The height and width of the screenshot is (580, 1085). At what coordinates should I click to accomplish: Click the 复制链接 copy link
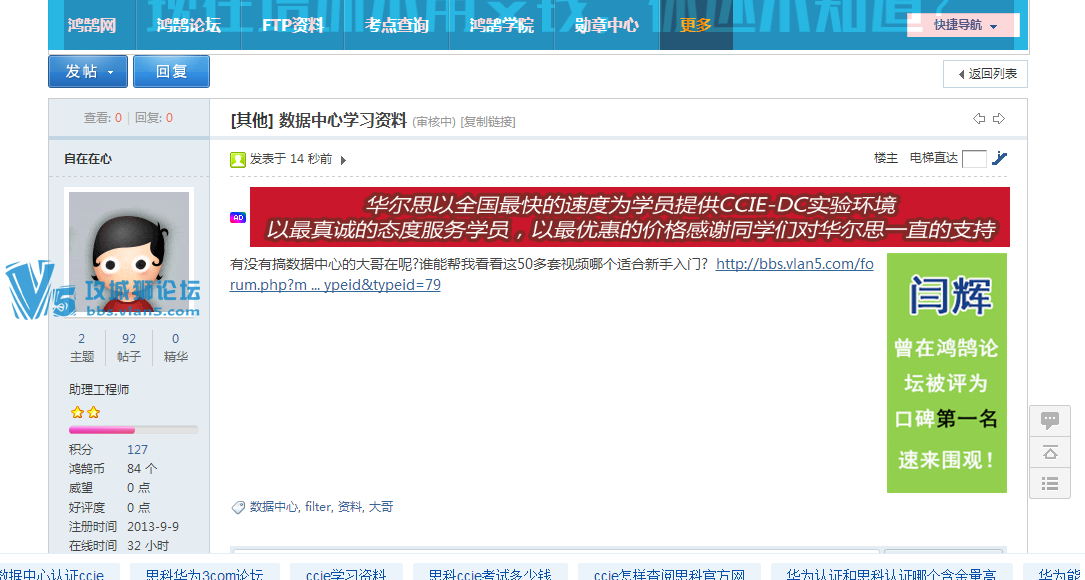tap(488, 122)
